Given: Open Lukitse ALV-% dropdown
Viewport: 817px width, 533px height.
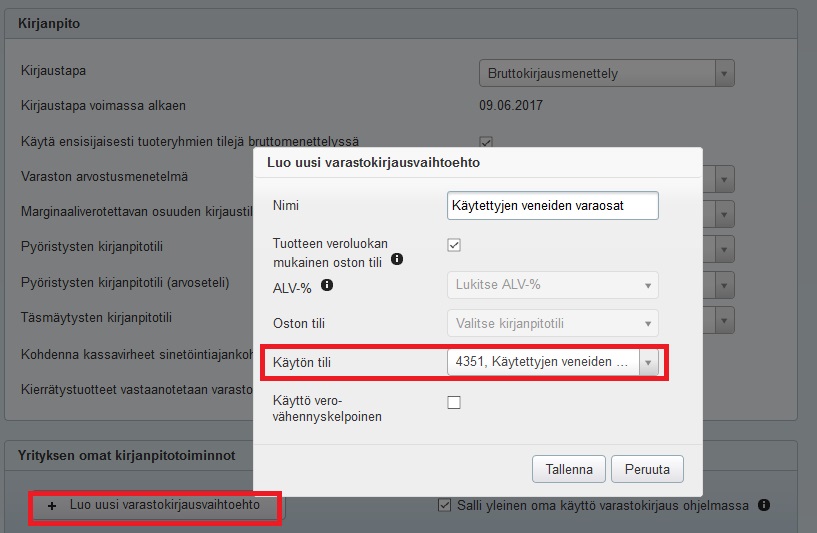Looking at the screenshot, I should coord(553,285).
